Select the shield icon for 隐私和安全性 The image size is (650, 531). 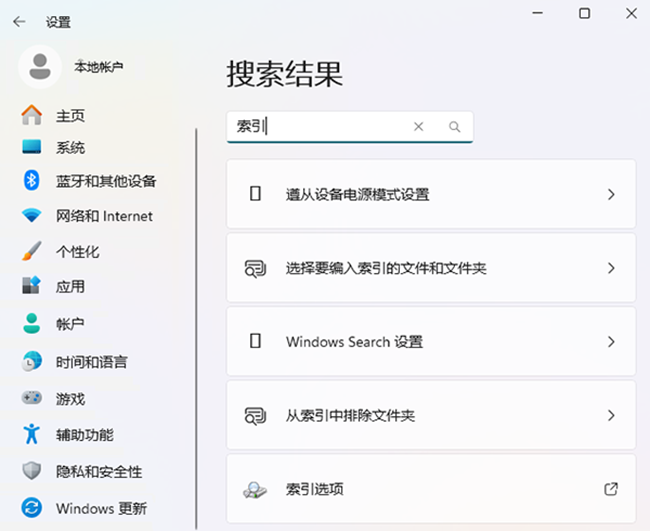pyautogui.click(x=32, y=471)
